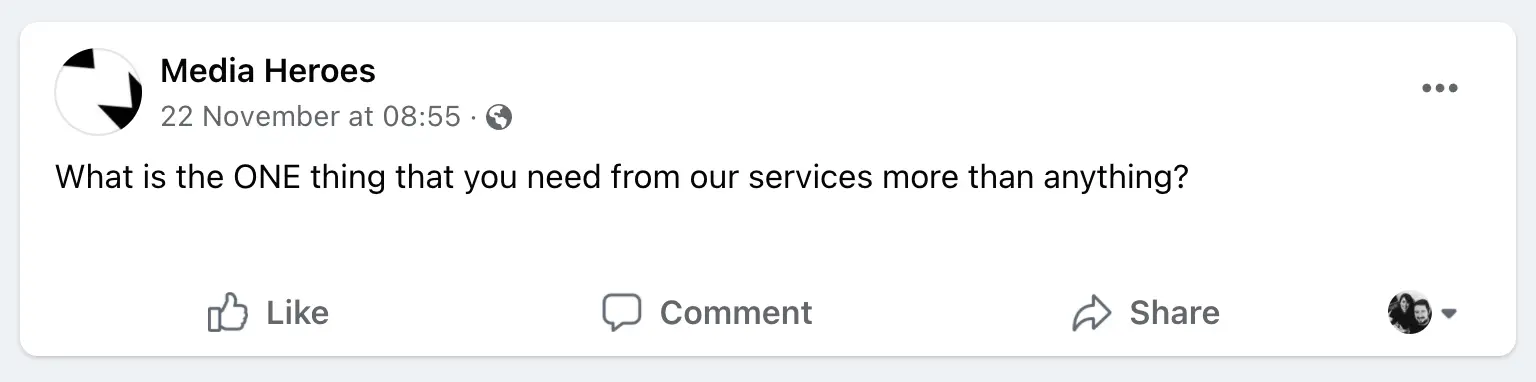Click the Comment button label

(x=736, y=312)
